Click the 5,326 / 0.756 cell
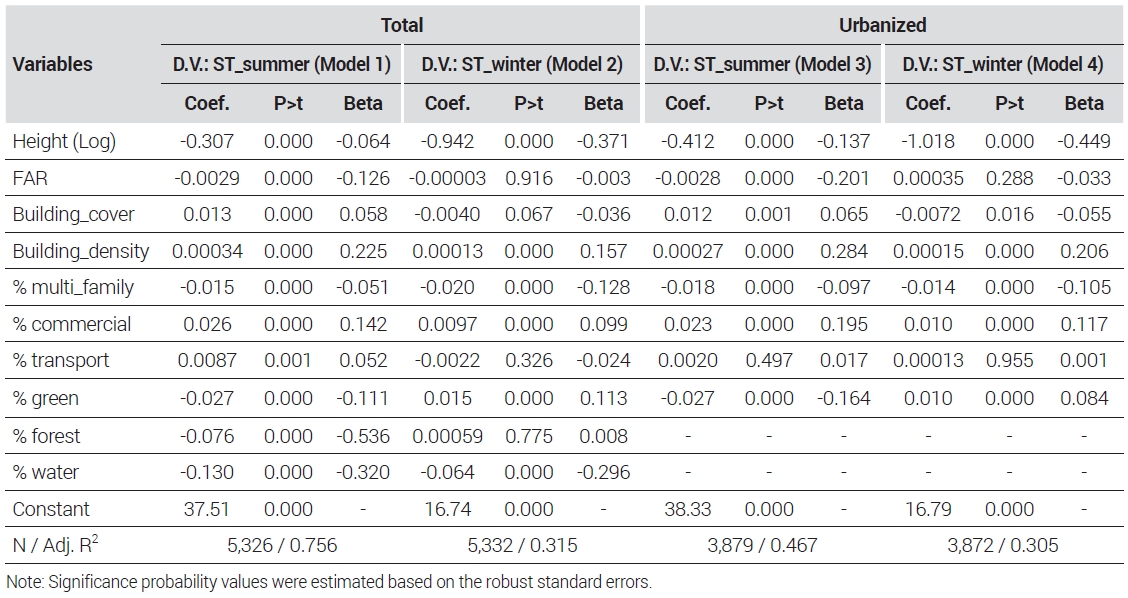This screenshot has height=598, width=1128. [282, 545]
